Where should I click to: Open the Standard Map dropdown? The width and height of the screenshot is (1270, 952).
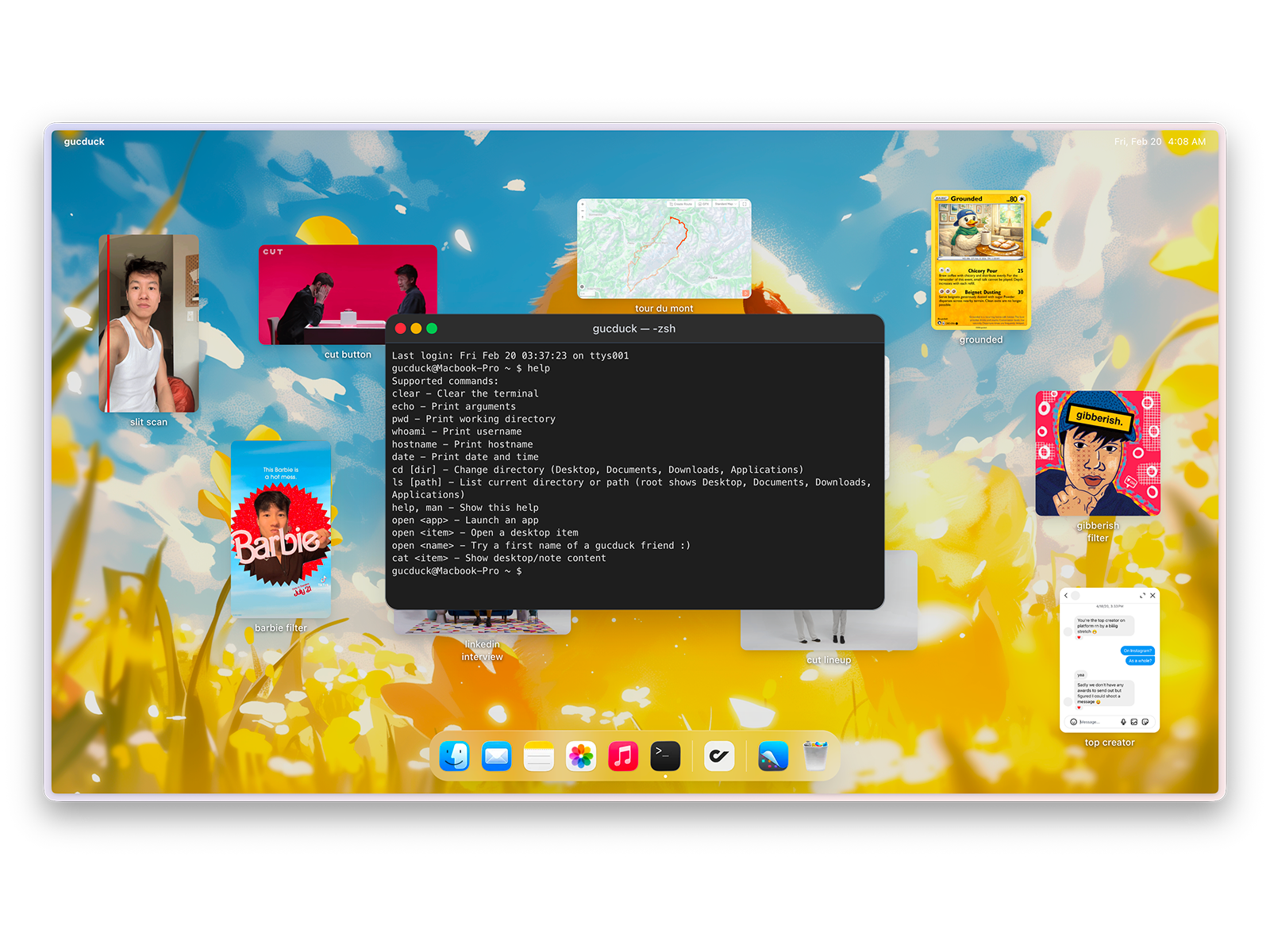coord(726,204)
